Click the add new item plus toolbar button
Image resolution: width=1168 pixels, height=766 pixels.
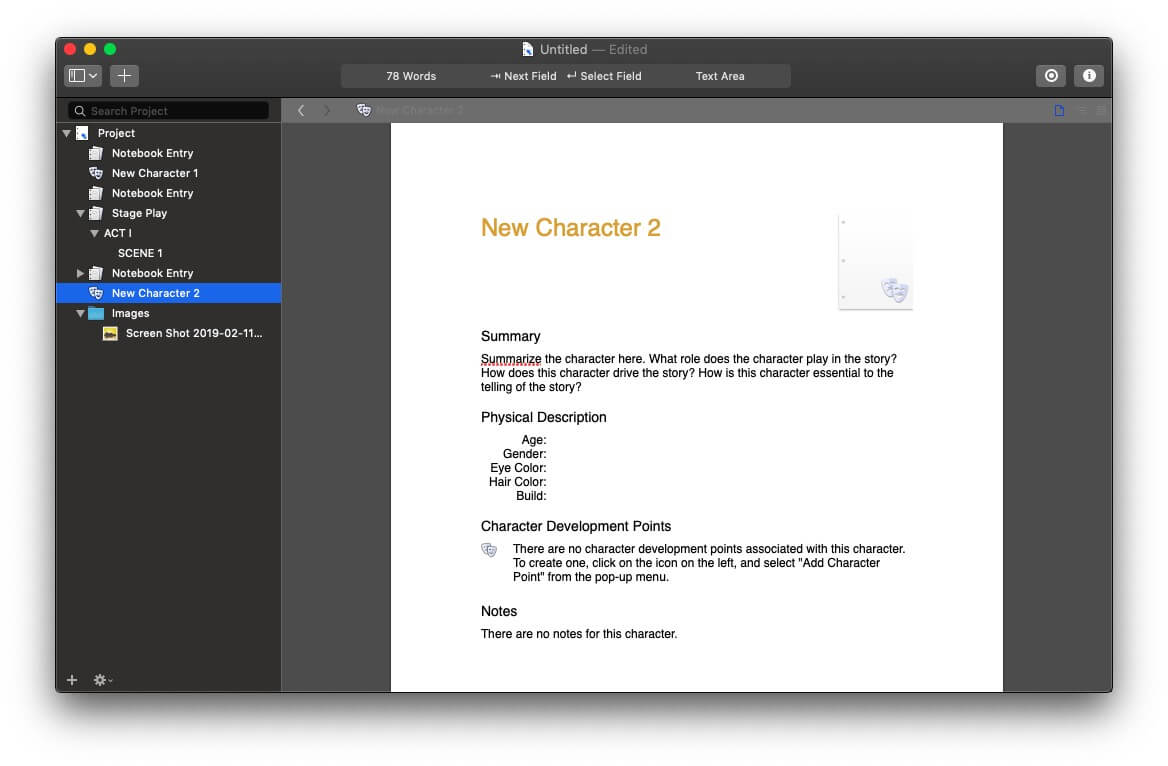tap(124, 75)
